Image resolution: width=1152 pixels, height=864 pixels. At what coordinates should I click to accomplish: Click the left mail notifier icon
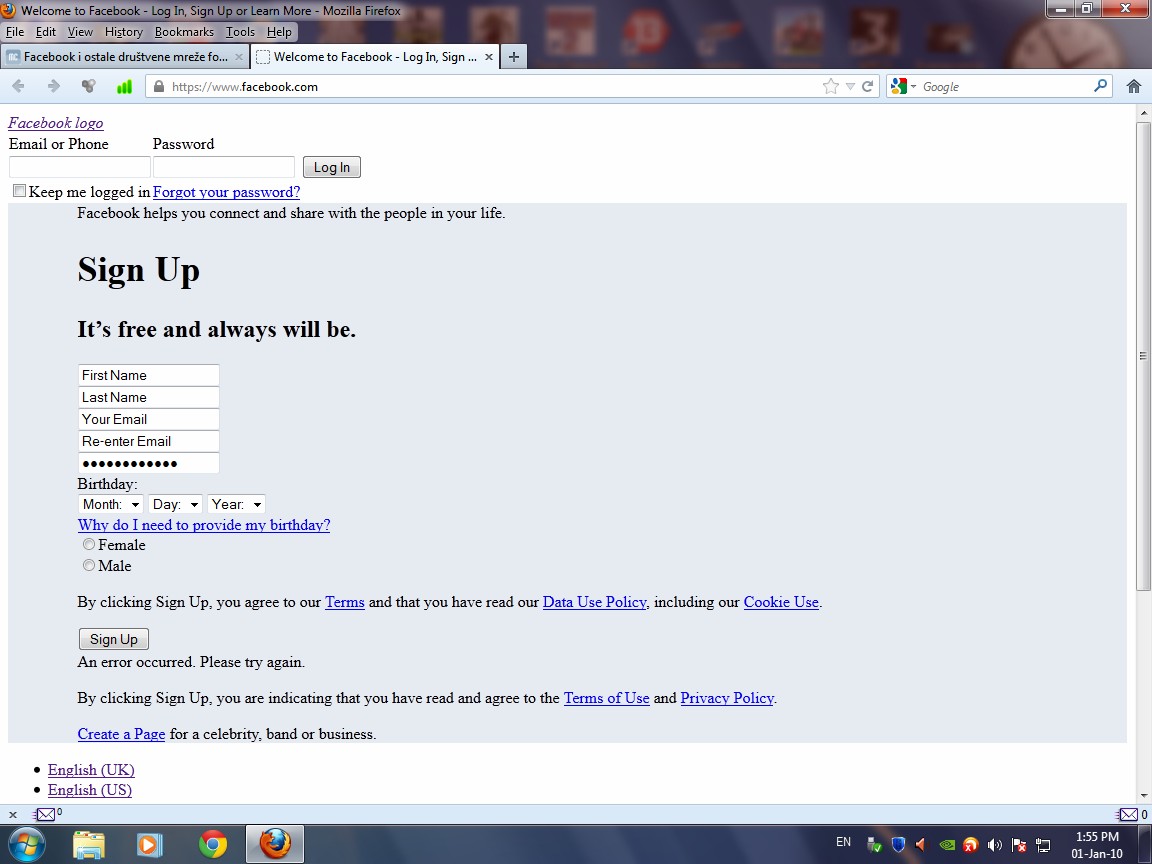tap(45, 814)
